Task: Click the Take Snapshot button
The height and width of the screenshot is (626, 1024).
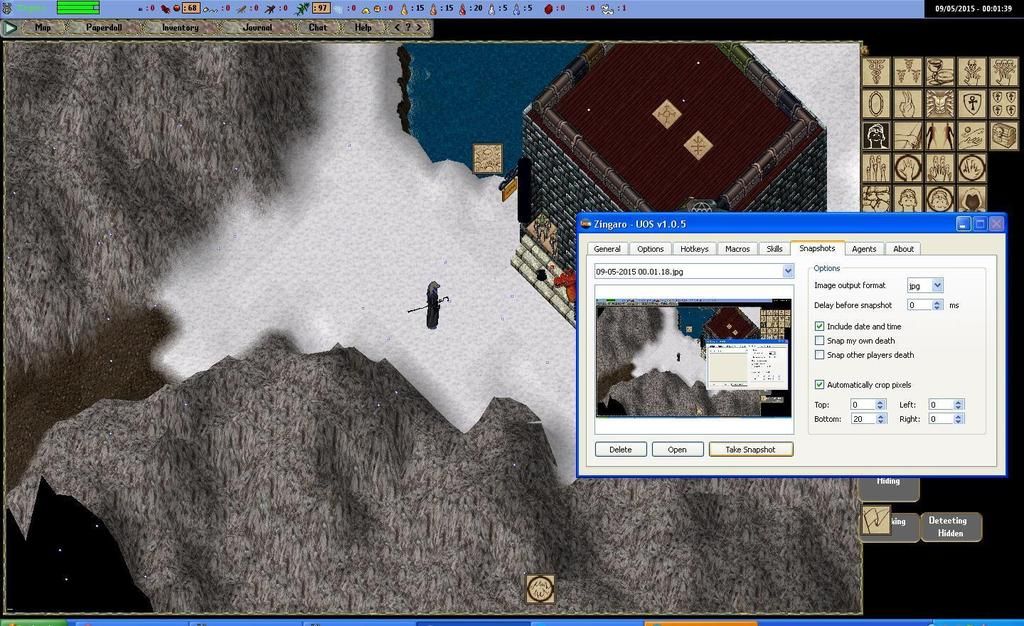Action: [x=750, y=450]
